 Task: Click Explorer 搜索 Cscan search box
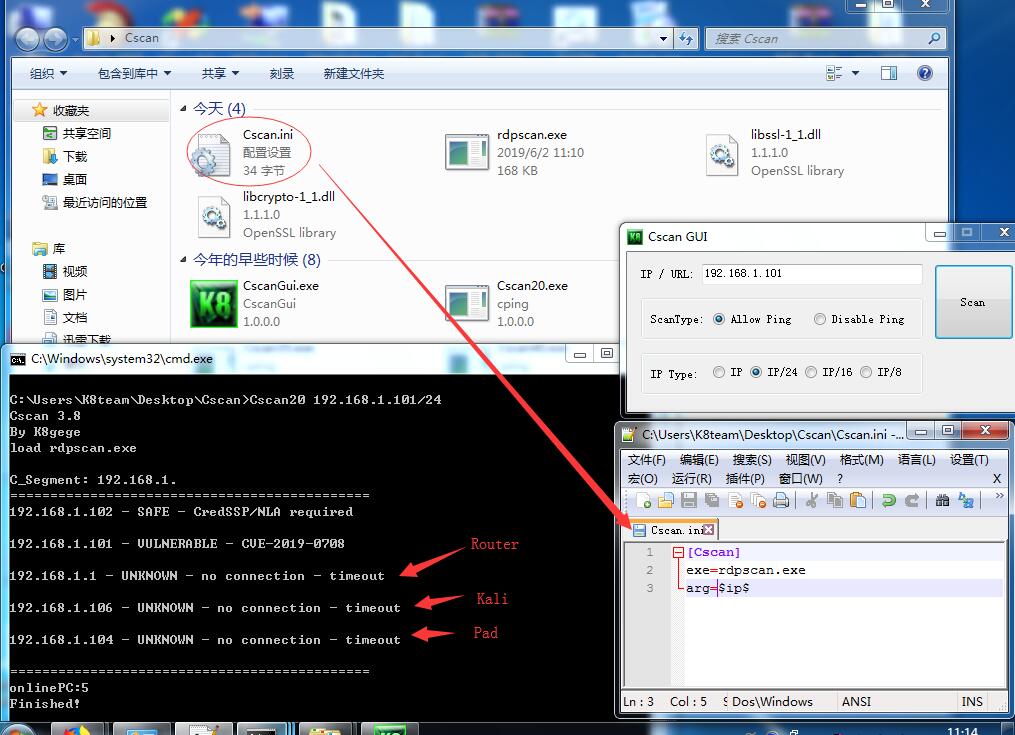click(826, 39)
